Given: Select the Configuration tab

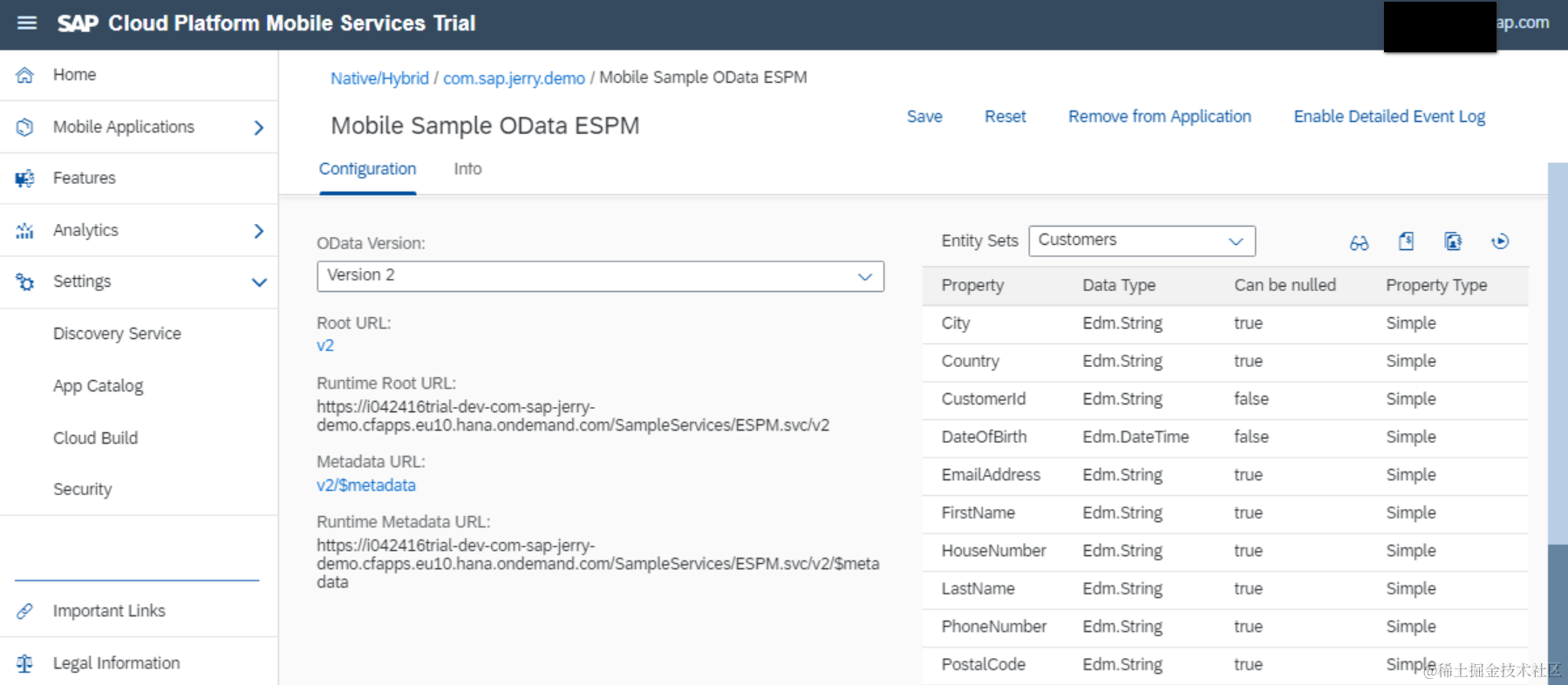Looking at the screenshot, I should pyautogui.click(x=367, y=169).
